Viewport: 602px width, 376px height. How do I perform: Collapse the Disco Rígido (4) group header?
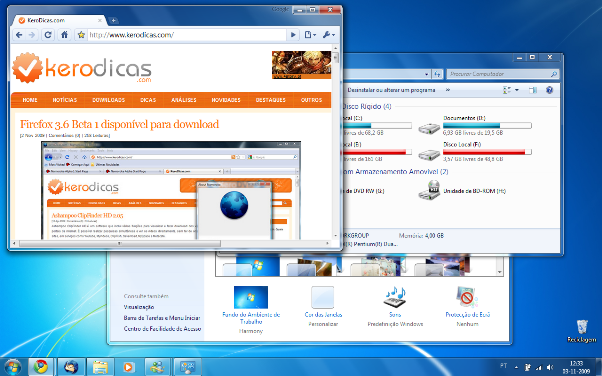point(367,106)
